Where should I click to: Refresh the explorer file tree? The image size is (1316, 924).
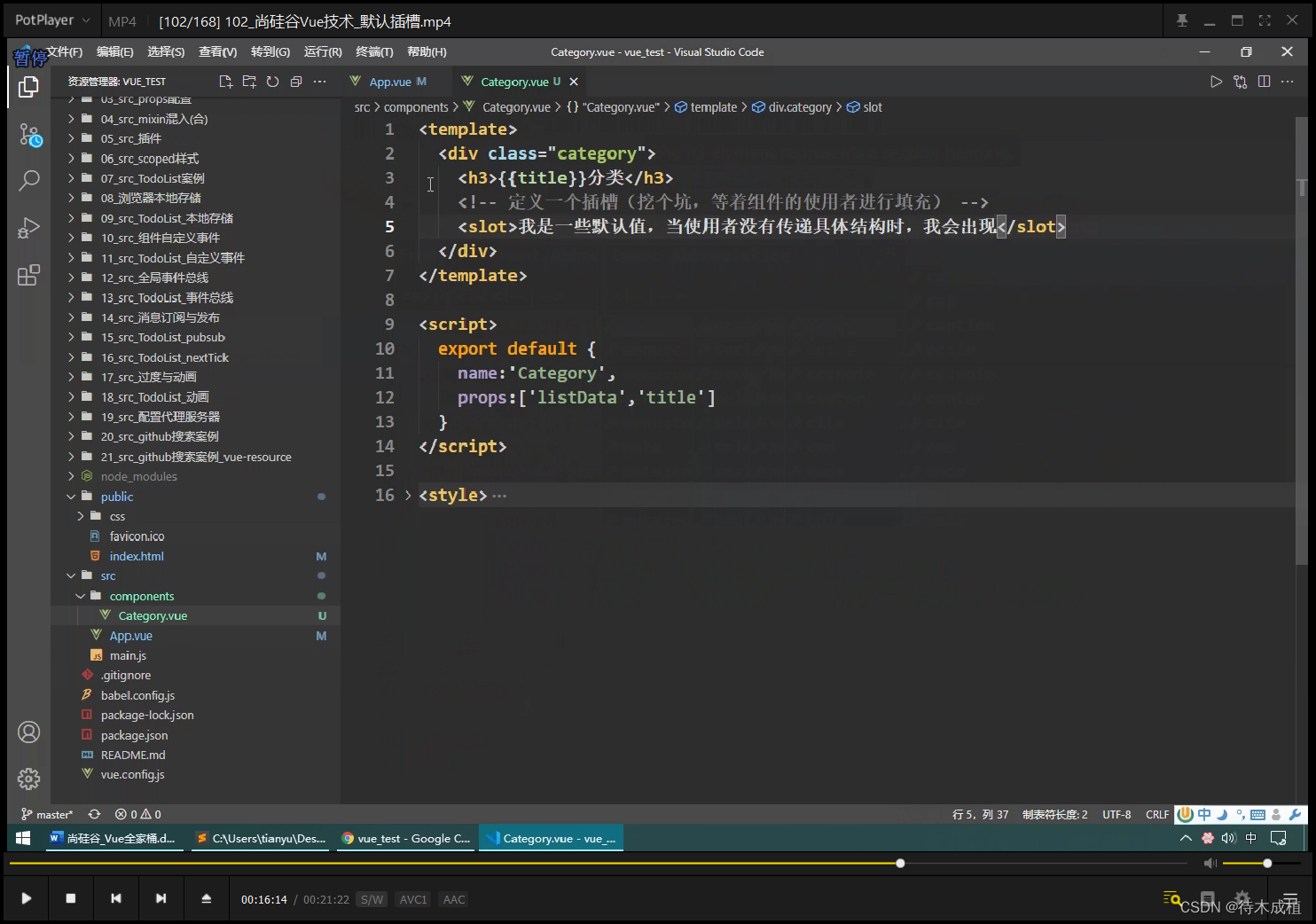click(x=273, y=82)
